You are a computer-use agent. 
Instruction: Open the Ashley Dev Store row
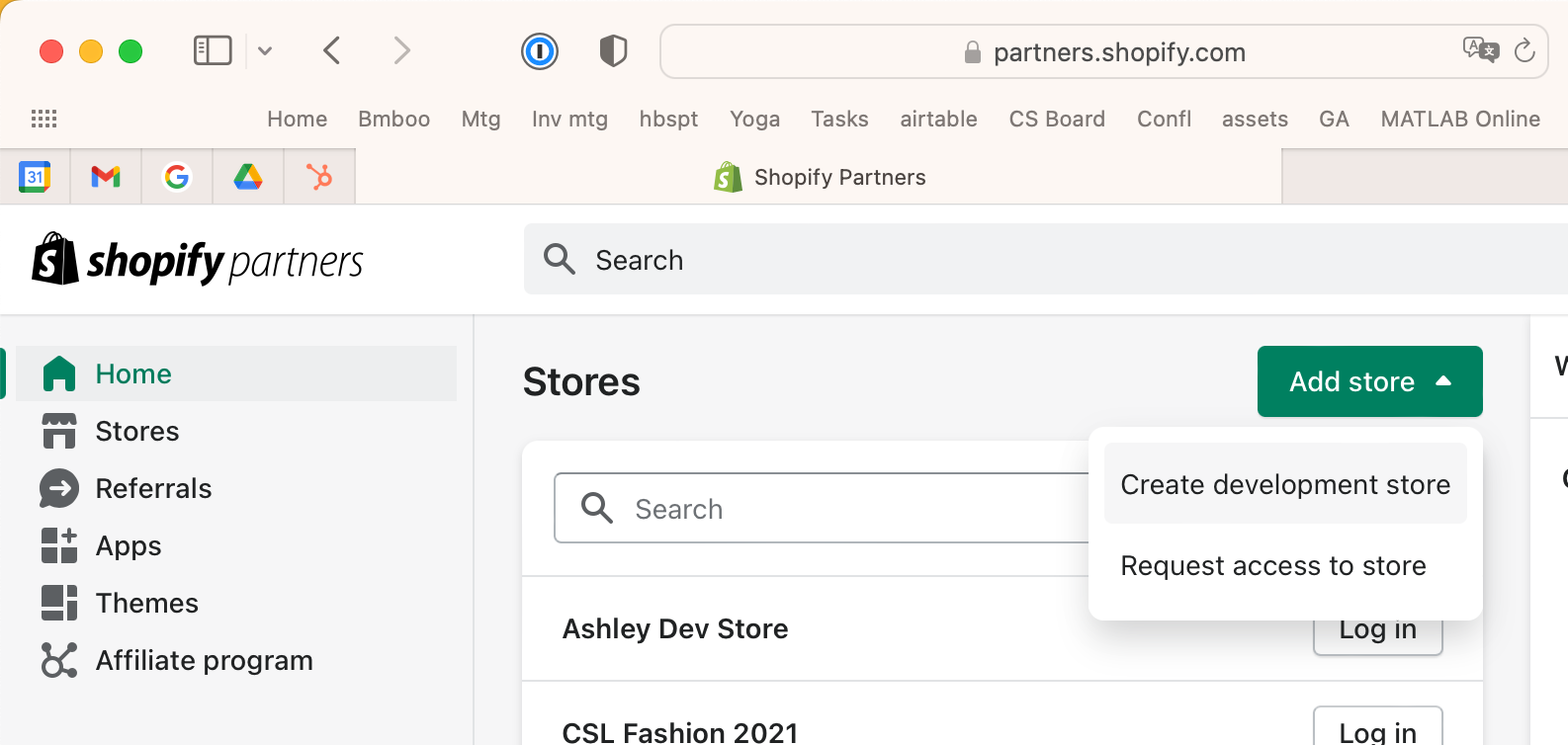click(x=675, y=628)
